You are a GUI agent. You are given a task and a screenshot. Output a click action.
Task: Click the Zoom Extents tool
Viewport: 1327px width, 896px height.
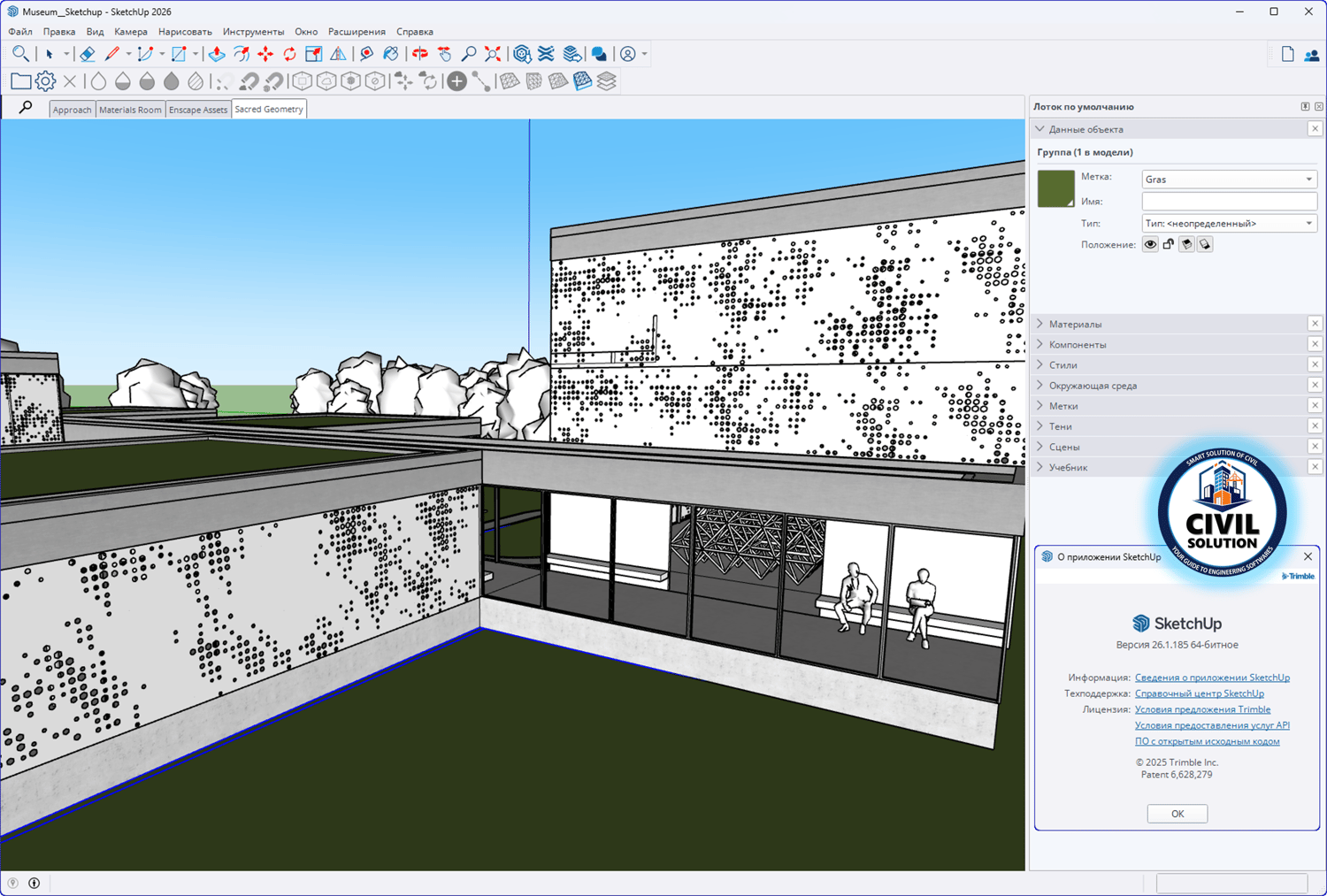[x=493, y=54]
